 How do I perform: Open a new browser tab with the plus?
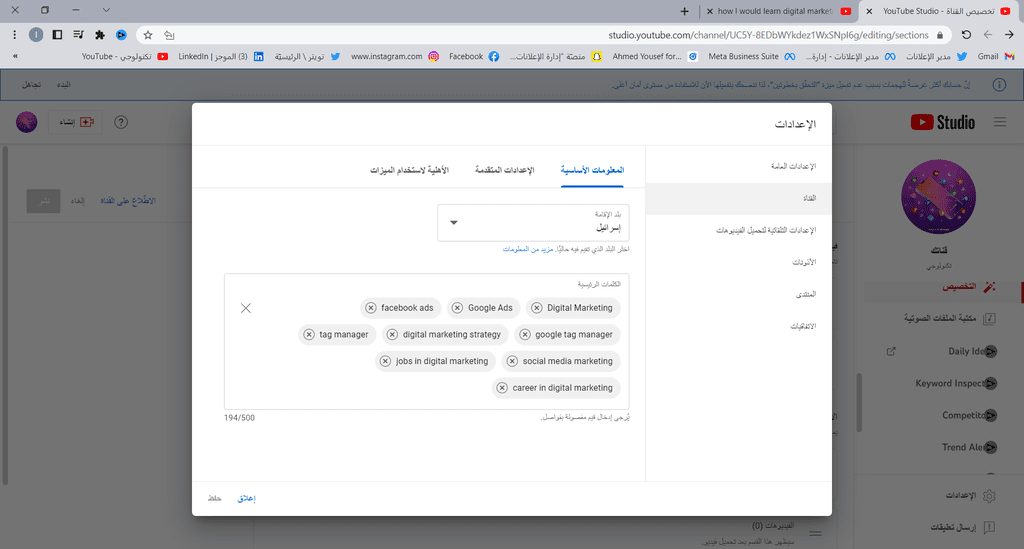pos(684,11)
